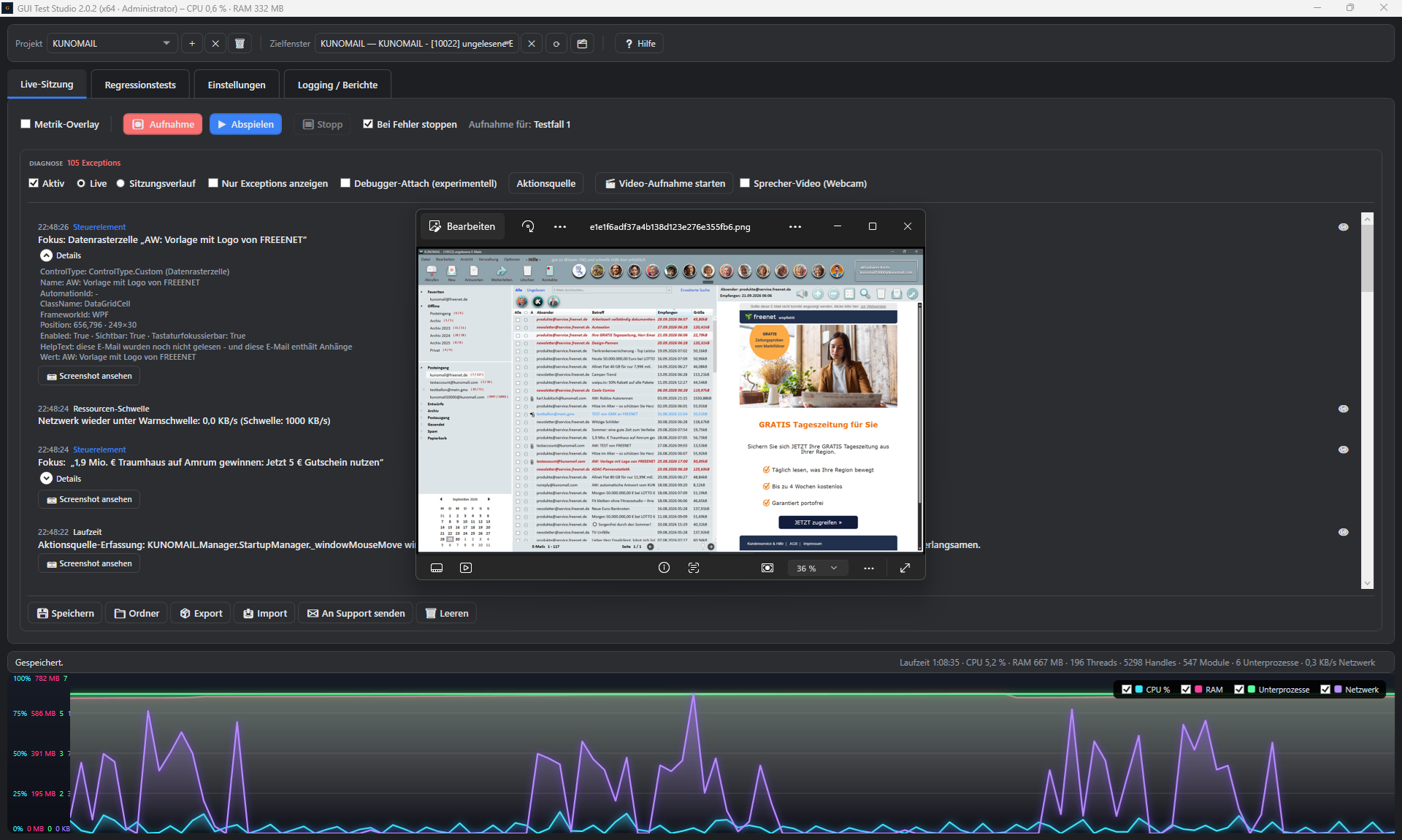Select the Live-Sitzung tab
Viewport: 1402px width, 840px height.
[47, 85]
